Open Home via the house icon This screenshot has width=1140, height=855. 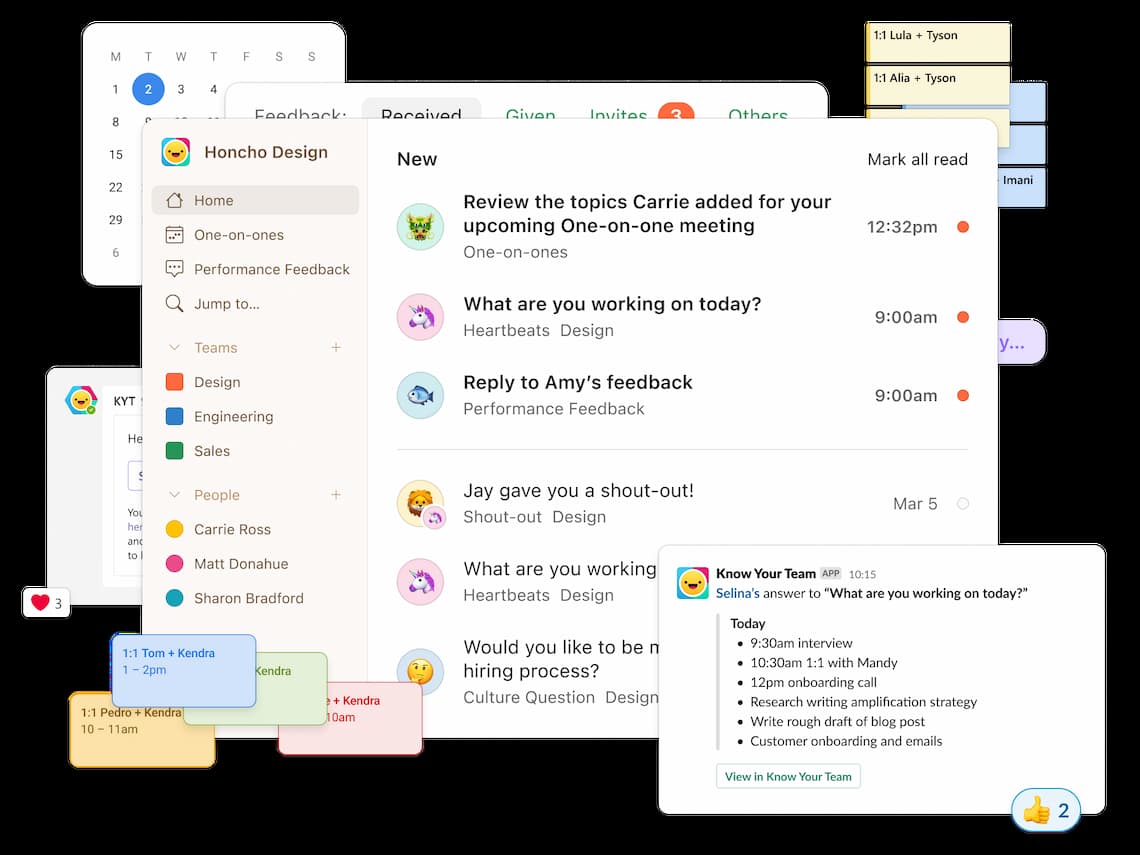175,200
